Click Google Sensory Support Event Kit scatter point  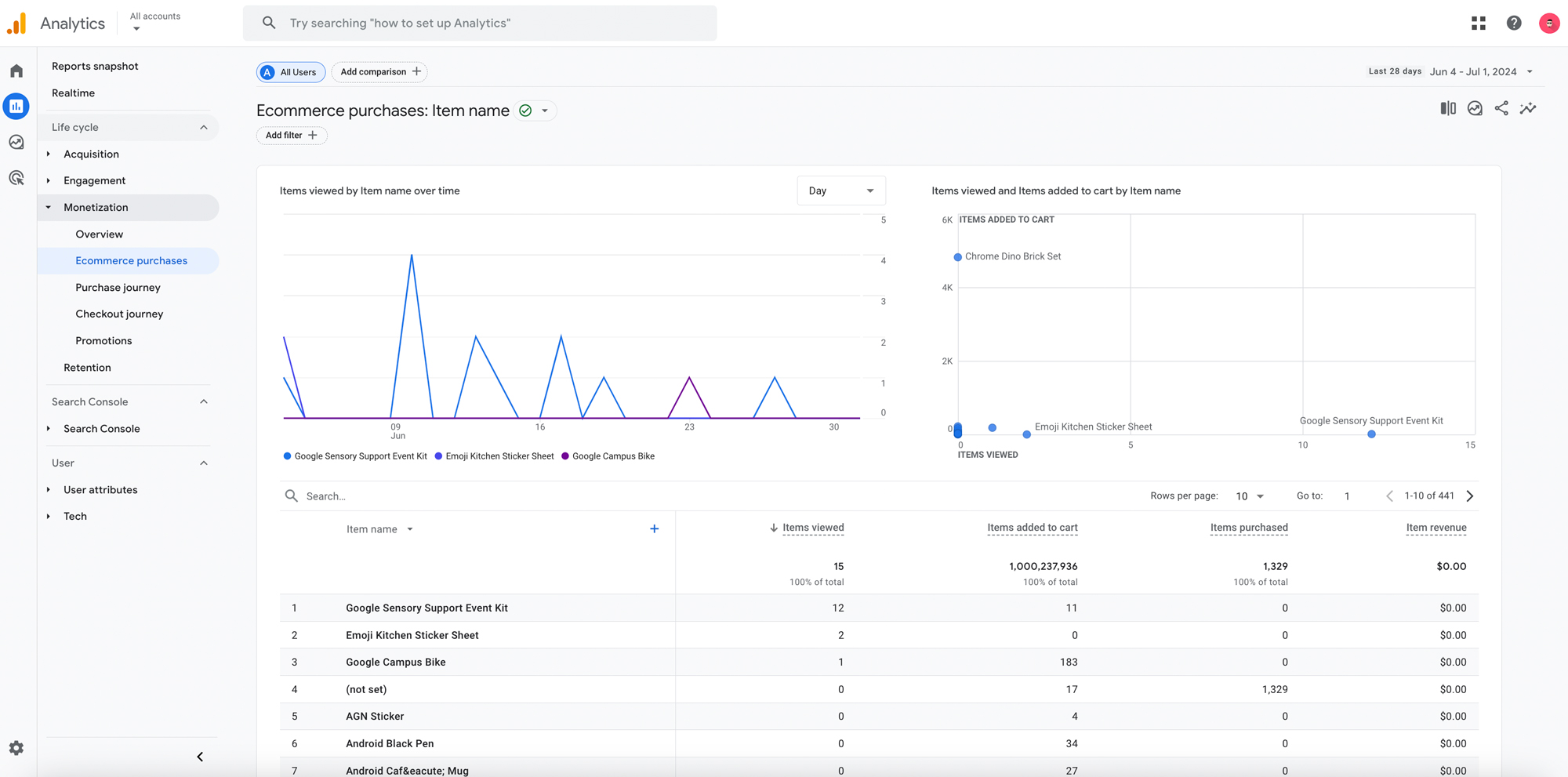click(x=1371, y=434)
